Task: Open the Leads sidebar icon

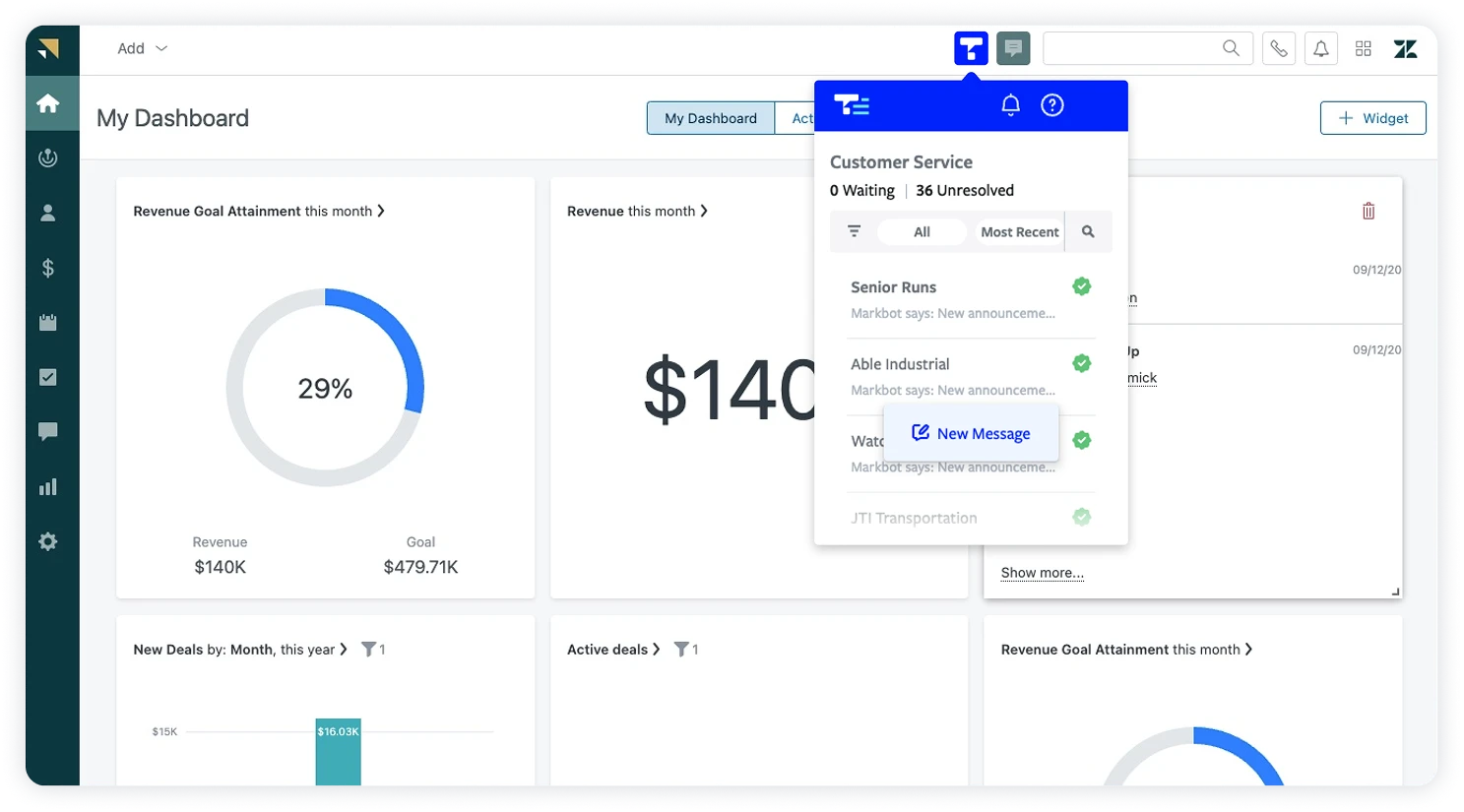Action: tap(48, 157)
